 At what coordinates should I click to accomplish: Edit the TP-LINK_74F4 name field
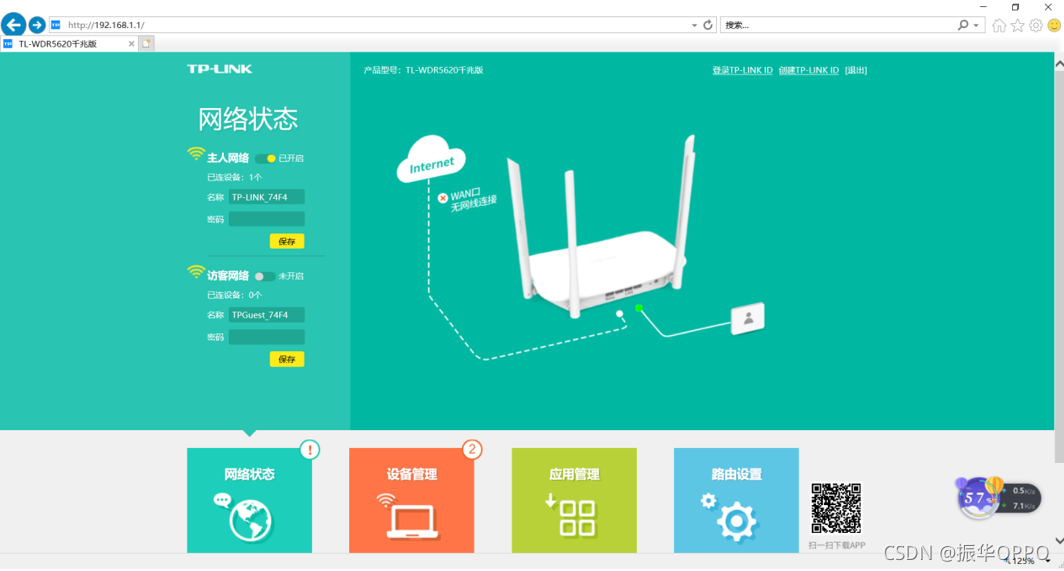[x=266, y=198]
